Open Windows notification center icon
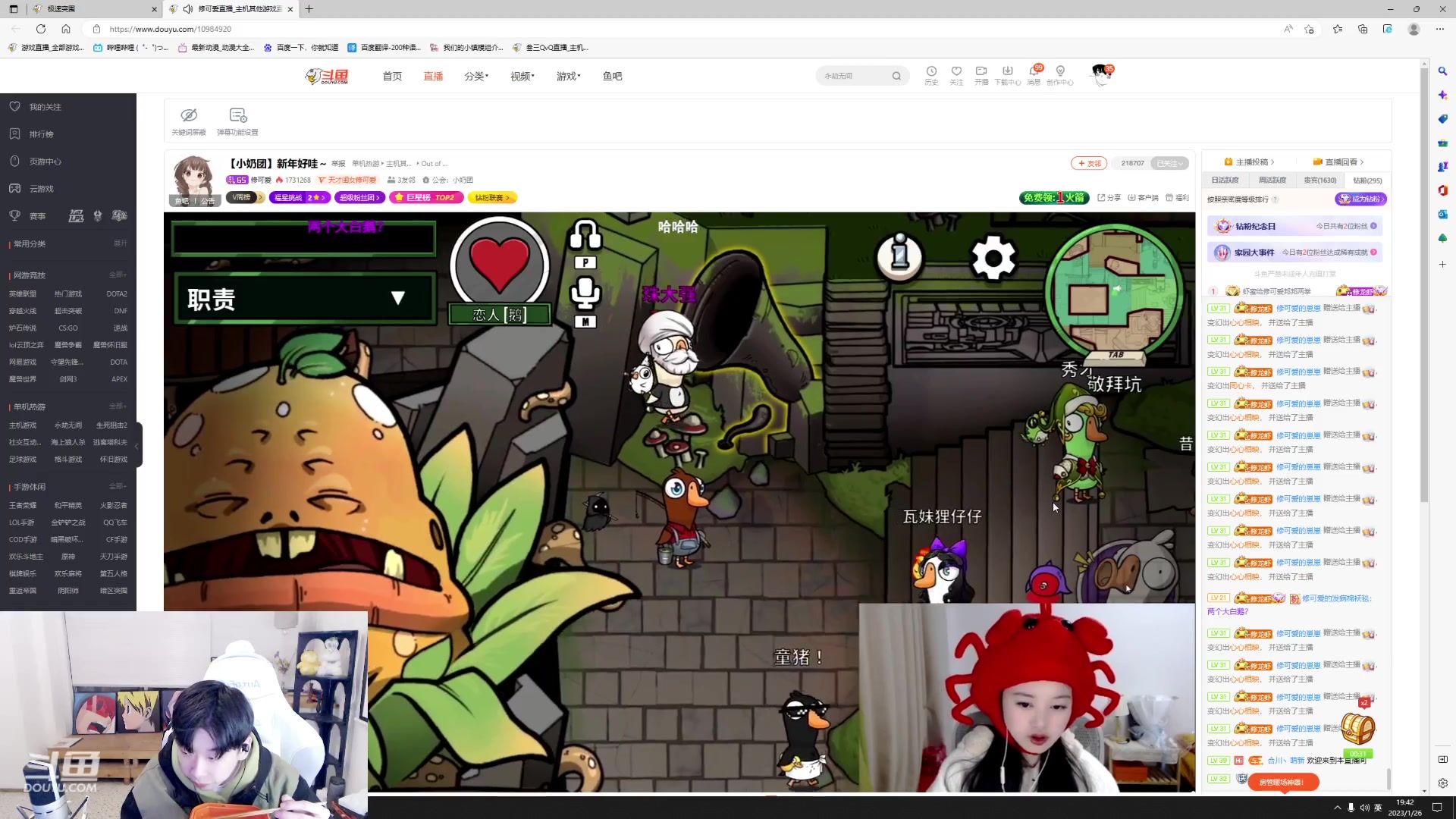The width and height of the screenshot is (1456, 819). [1437, 808]
